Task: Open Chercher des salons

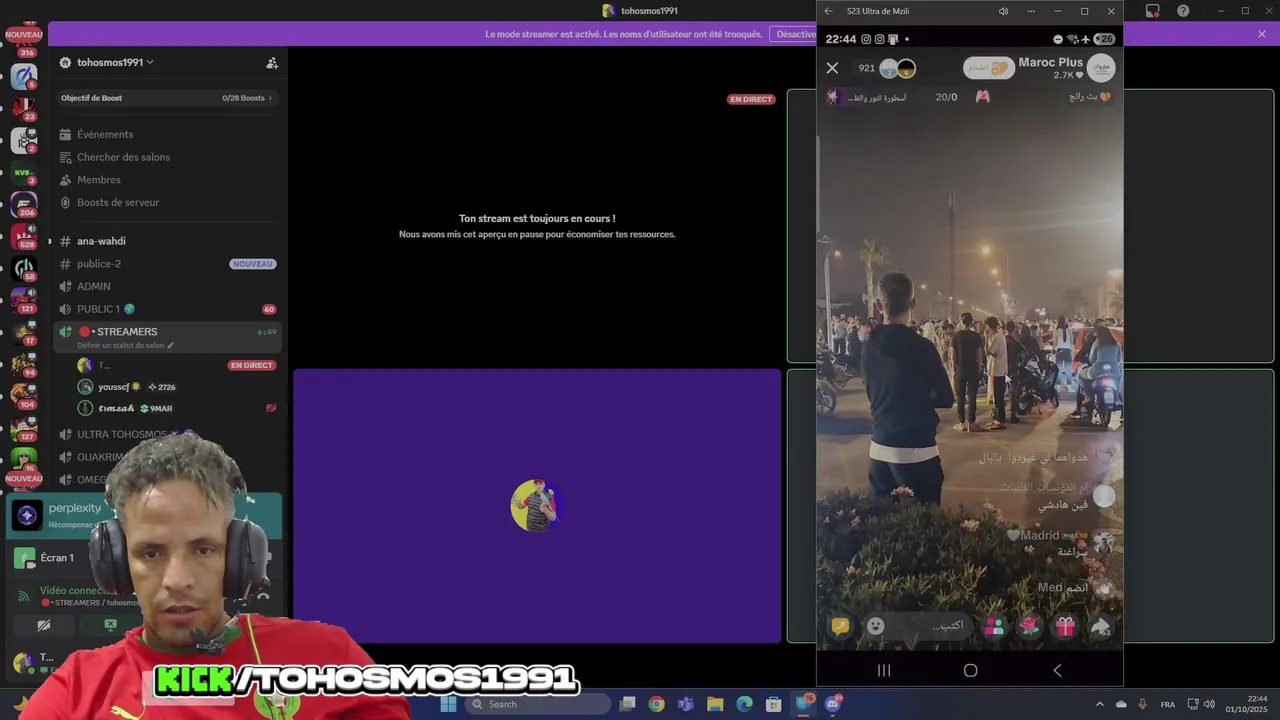Action: pos(123,157)
